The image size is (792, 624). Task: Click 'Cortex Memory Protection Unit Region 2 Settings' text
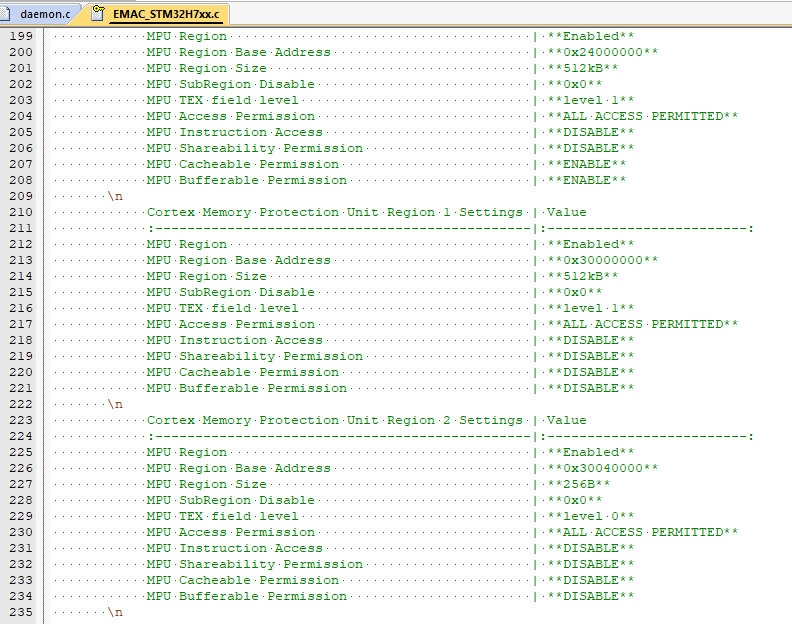pos(334,420)
